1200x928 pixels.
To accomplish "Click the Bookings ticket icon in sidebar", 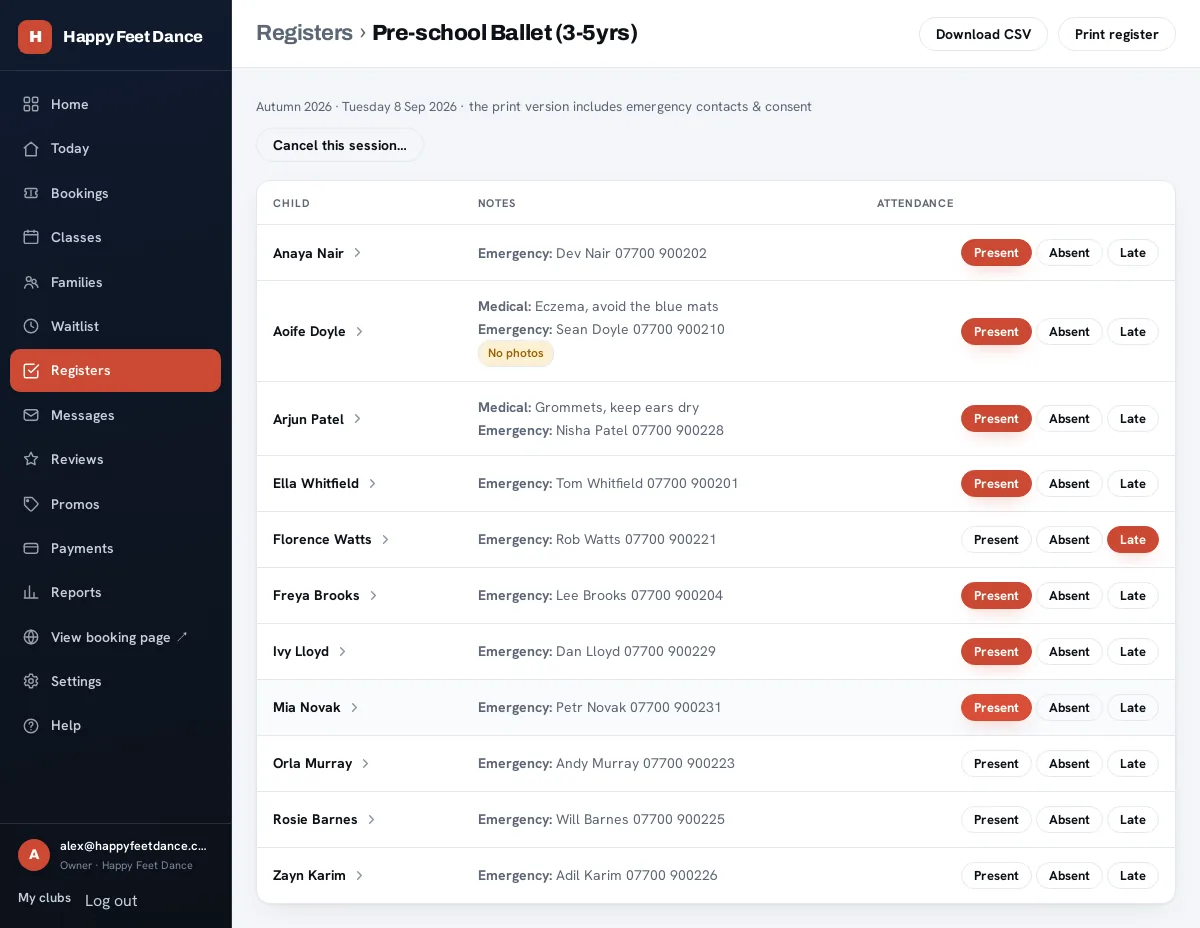I will (31, 193).
